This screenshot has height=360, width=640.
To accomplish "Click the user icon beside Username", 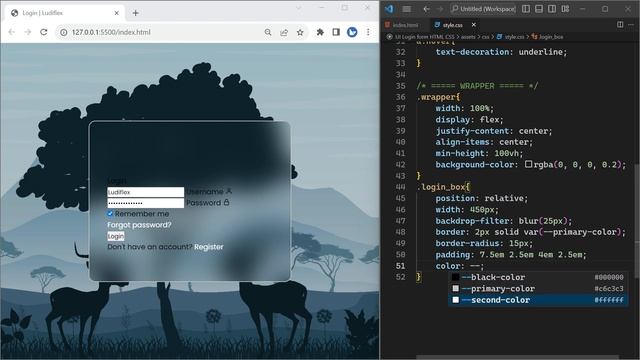I will point(229,191).
